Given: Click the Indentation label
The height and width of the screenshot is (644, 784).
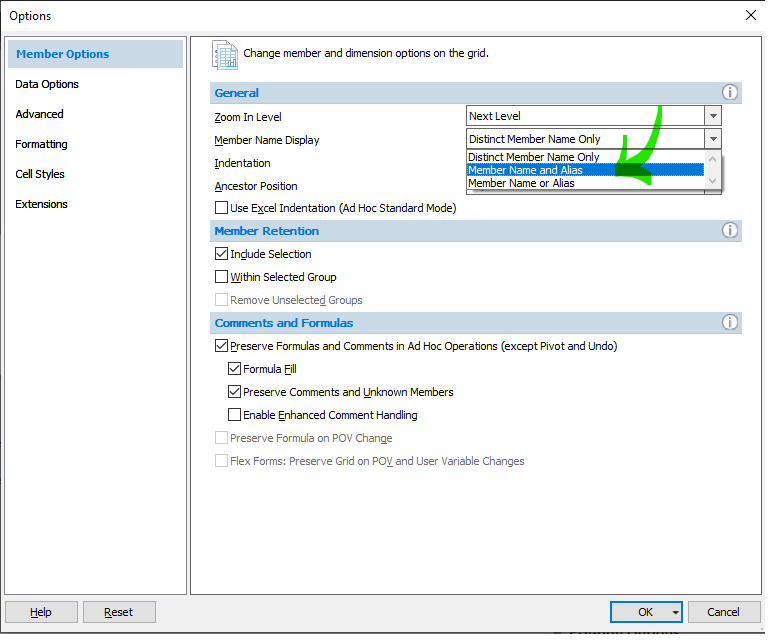Looking at the screenshot, I should 242,163.
